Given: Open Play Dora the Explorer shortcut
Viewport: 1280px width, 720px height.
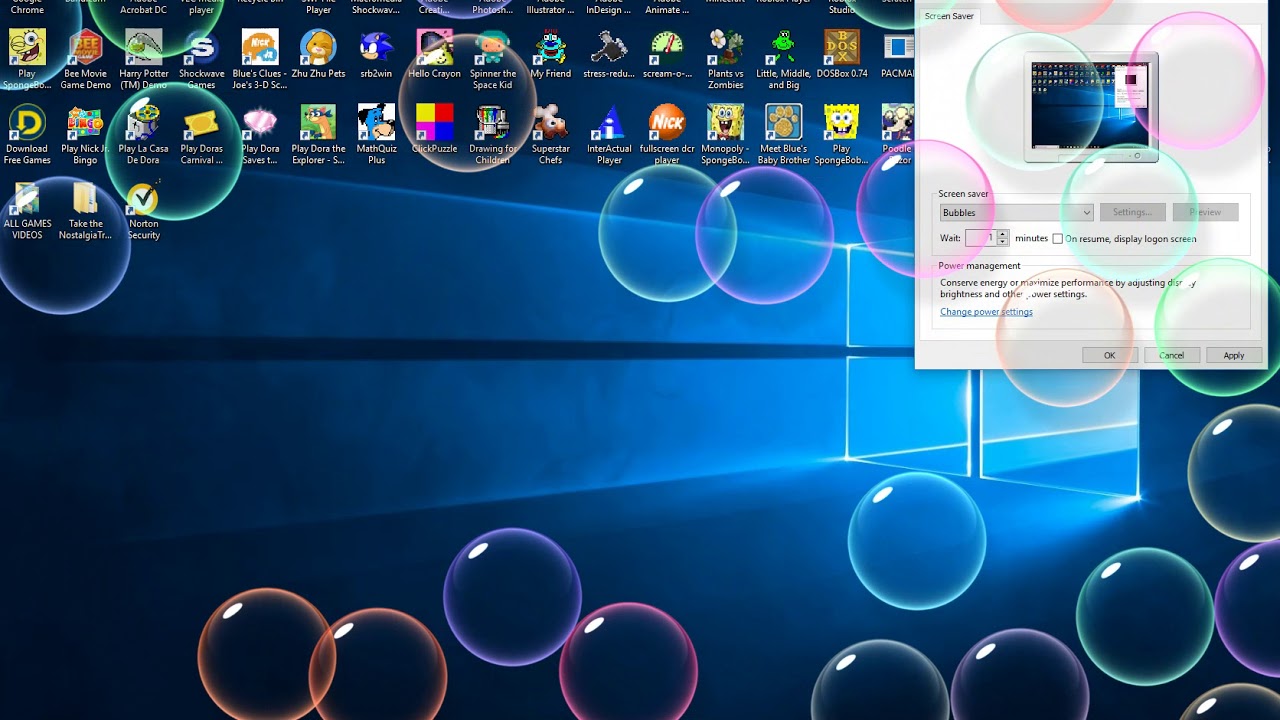Looking at the screenshot, I should 318,134.
